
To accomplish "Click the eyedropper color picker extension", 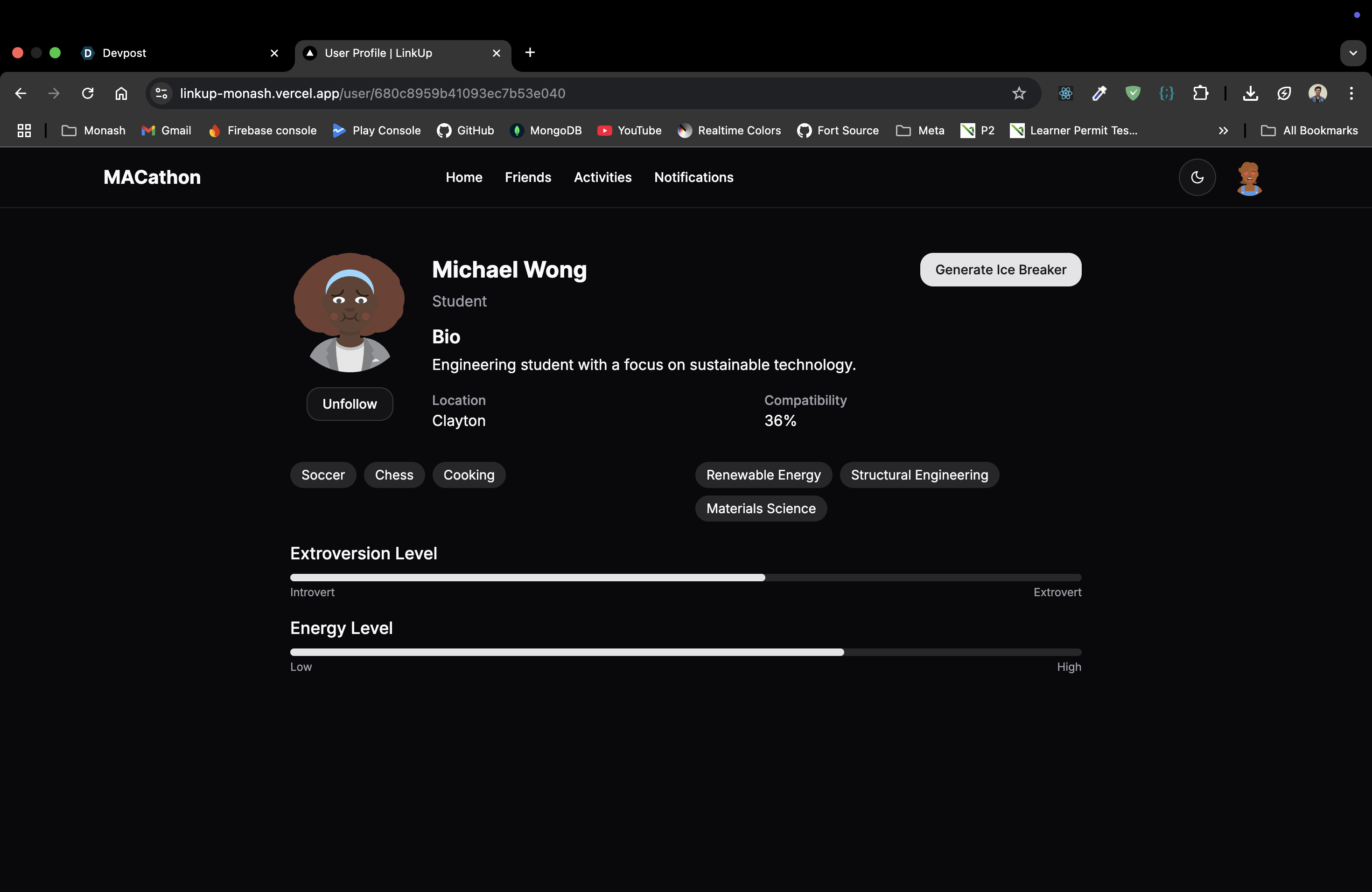I will pyautogui.click(x=1099, y=93).
